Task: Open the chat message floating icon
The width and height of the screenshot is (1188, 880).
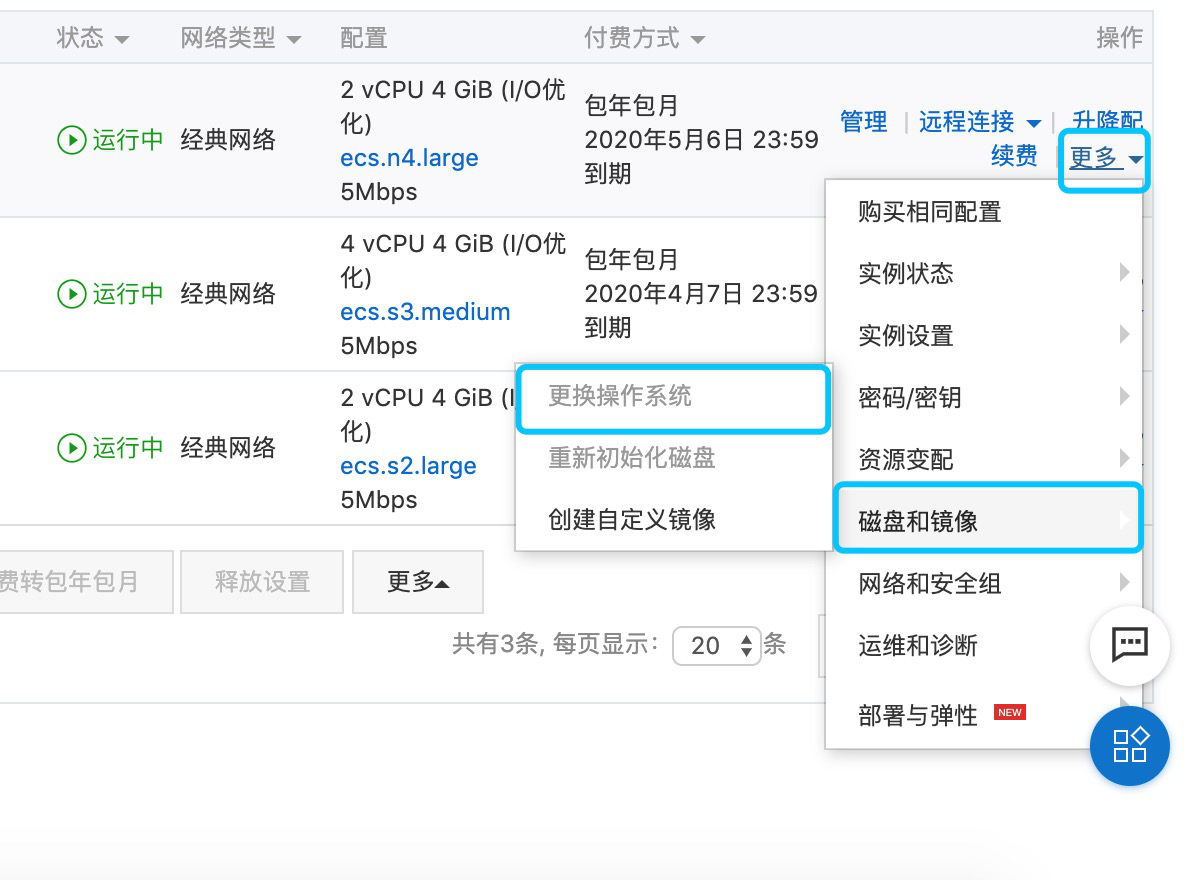Action: click(1130, 645)
